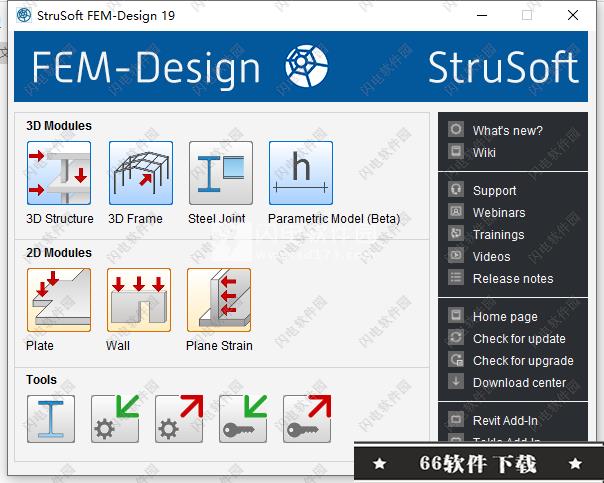Open the Plane Strain module
This screenshot has height=483, width=604.
219,300
